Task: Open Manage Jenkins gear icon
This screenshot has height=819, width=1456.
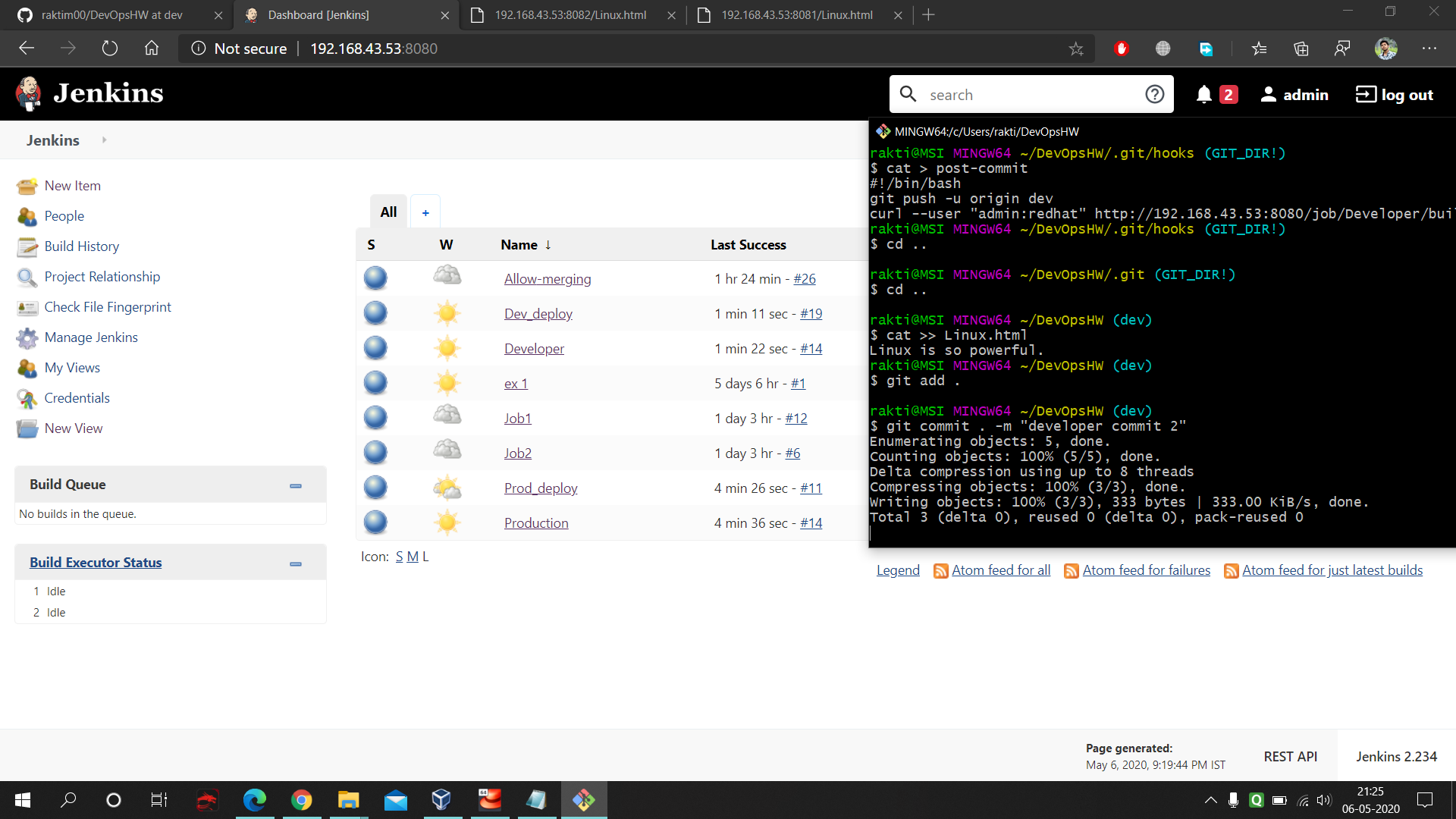Action: (x=27, y=337)
